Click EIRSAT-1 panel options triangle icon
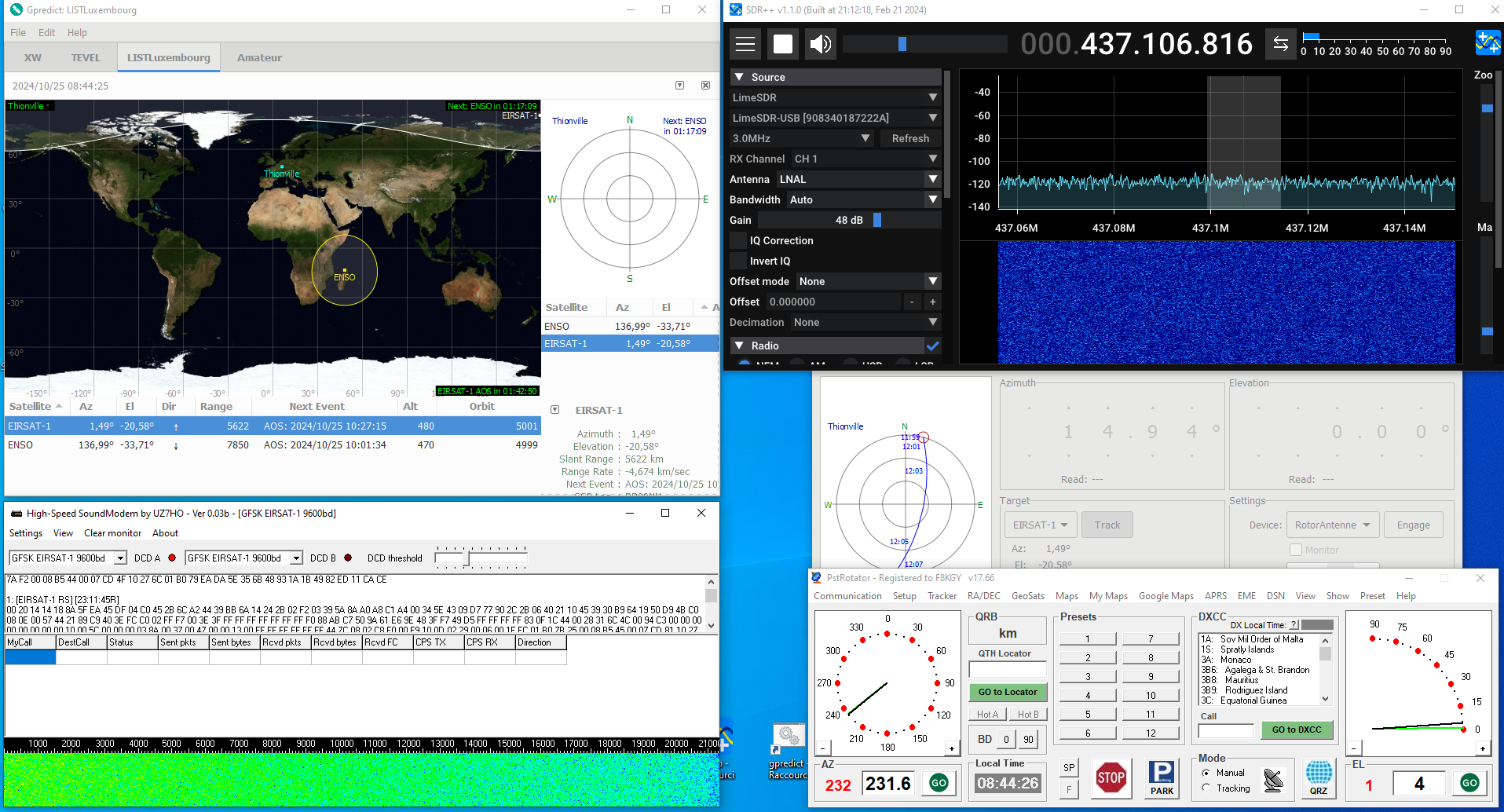This screenshot has width=1504, height=812. tap(554, 410)
